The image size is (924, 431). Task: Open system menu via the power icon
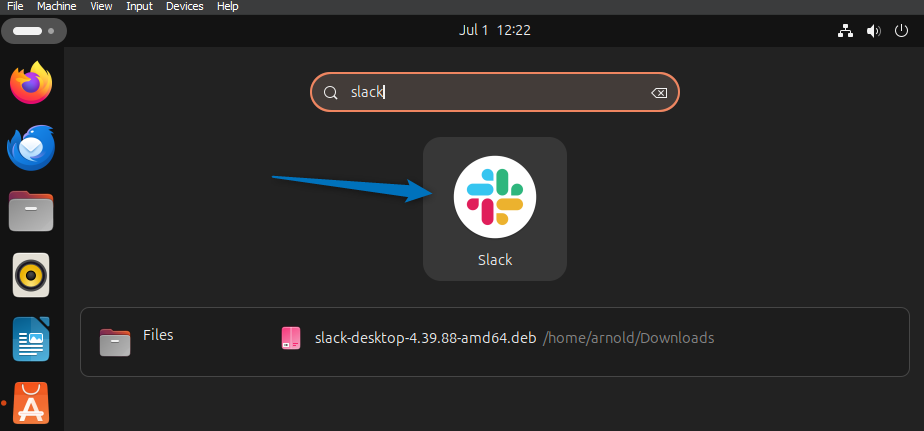pos(901,31)
